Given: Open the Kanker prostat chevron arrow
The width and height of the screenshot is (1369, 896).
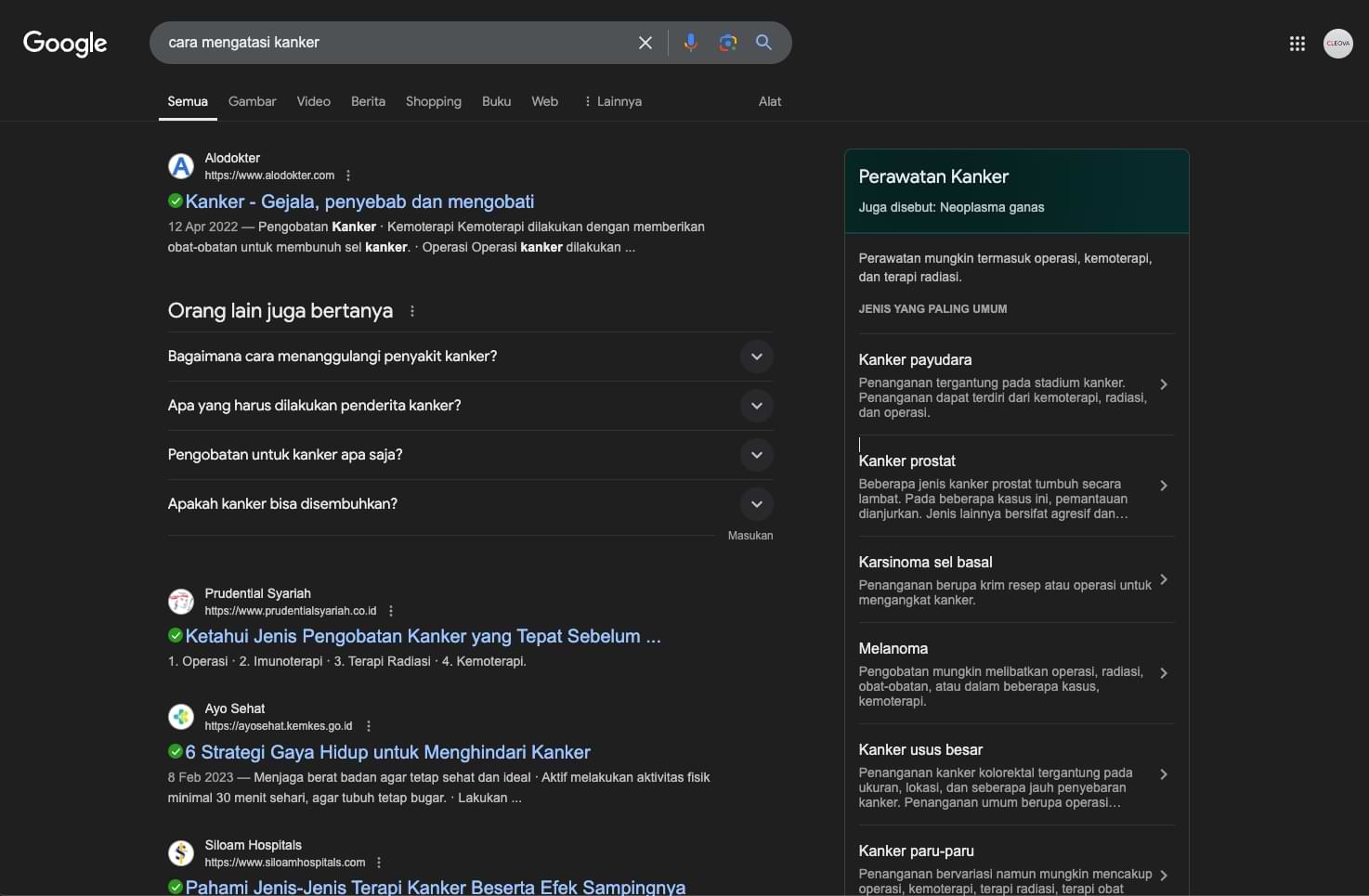Looking at the screenshot, I should point(1164,486).
